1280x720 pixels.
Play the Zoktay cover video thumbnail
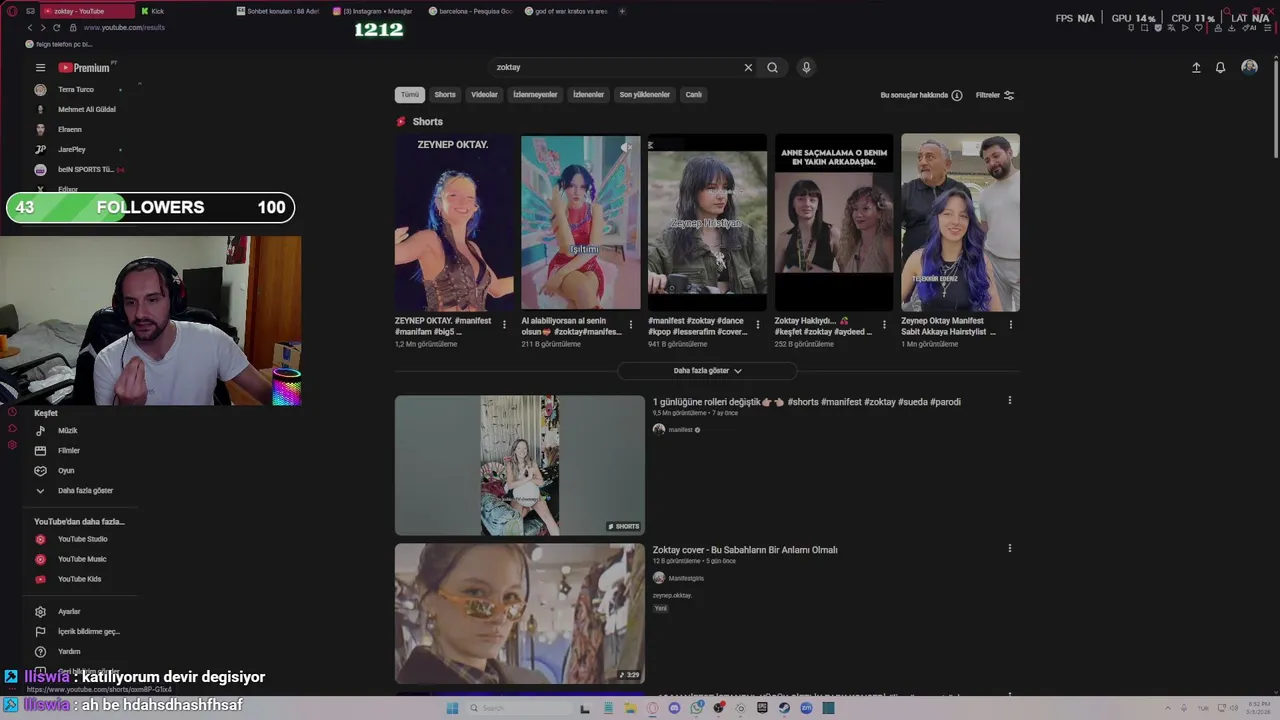(x=520, y=613)
